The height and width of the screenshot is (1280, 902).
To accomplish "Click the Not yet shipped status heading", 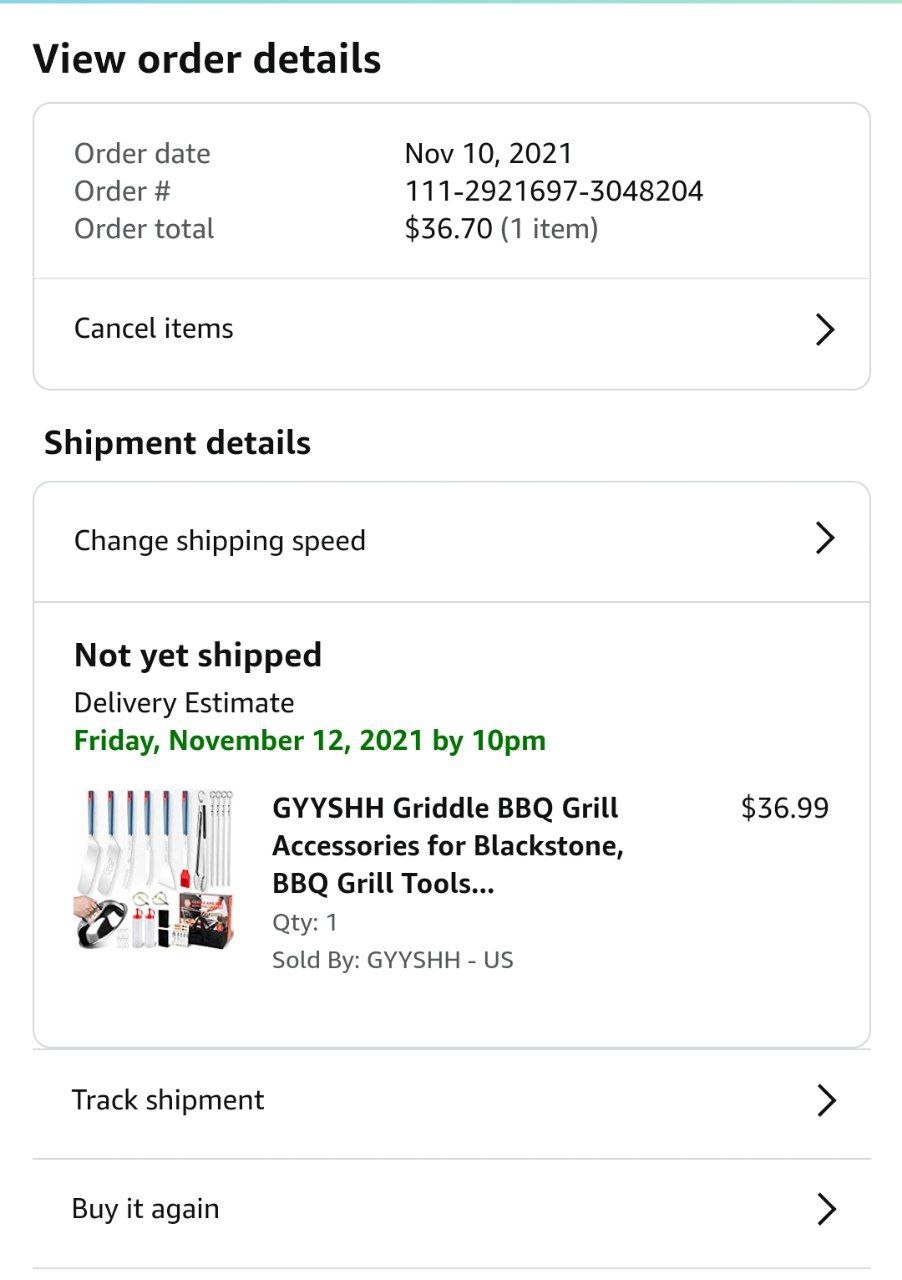I will 198,656.
